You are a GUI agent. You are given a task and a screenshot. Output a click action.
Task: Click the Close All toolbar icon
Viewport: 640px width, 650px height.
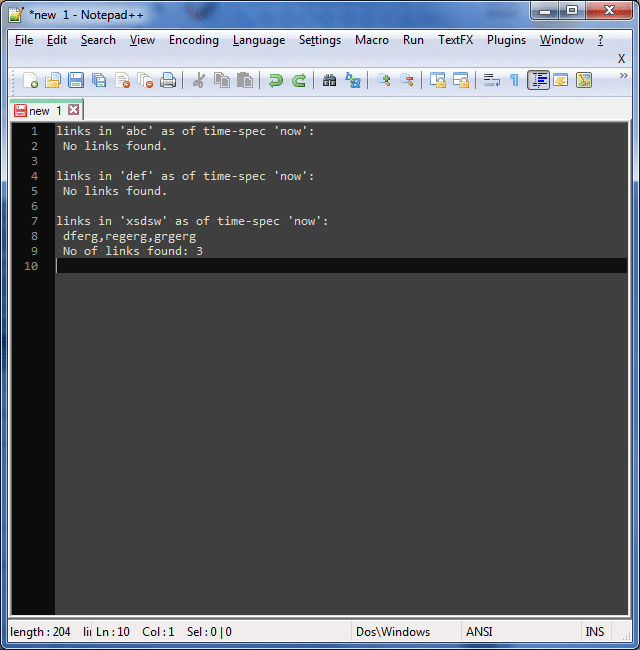pos(145,80)
